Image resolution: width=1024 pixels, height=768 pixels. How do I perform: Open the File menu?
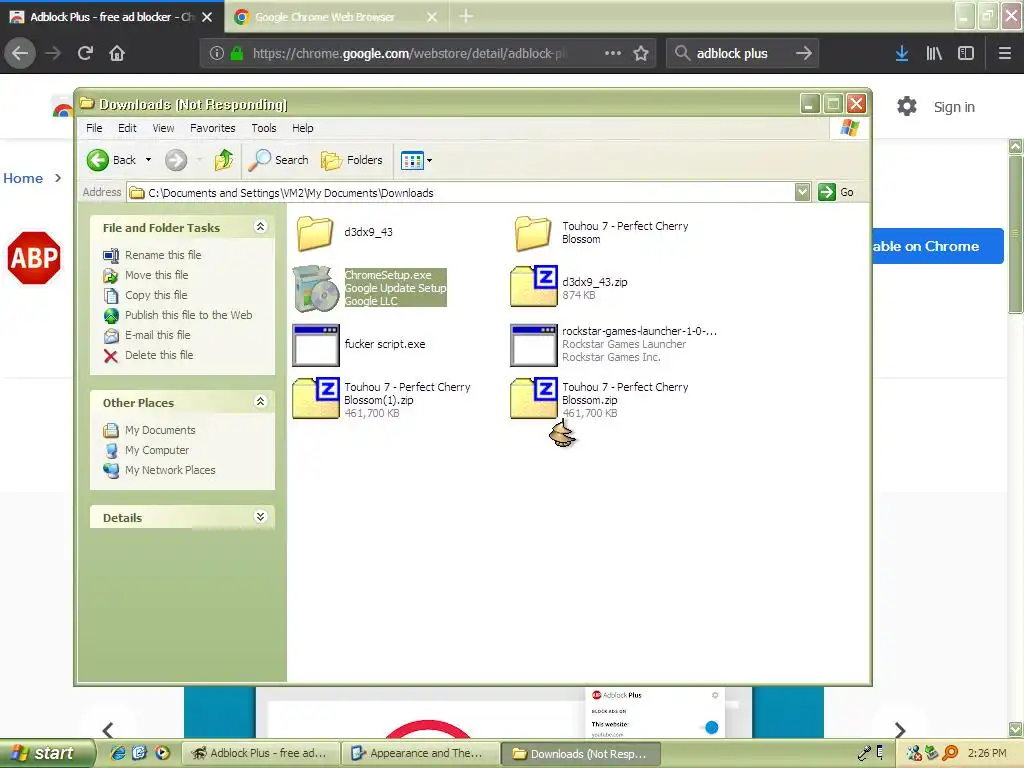tap(94, 128)
